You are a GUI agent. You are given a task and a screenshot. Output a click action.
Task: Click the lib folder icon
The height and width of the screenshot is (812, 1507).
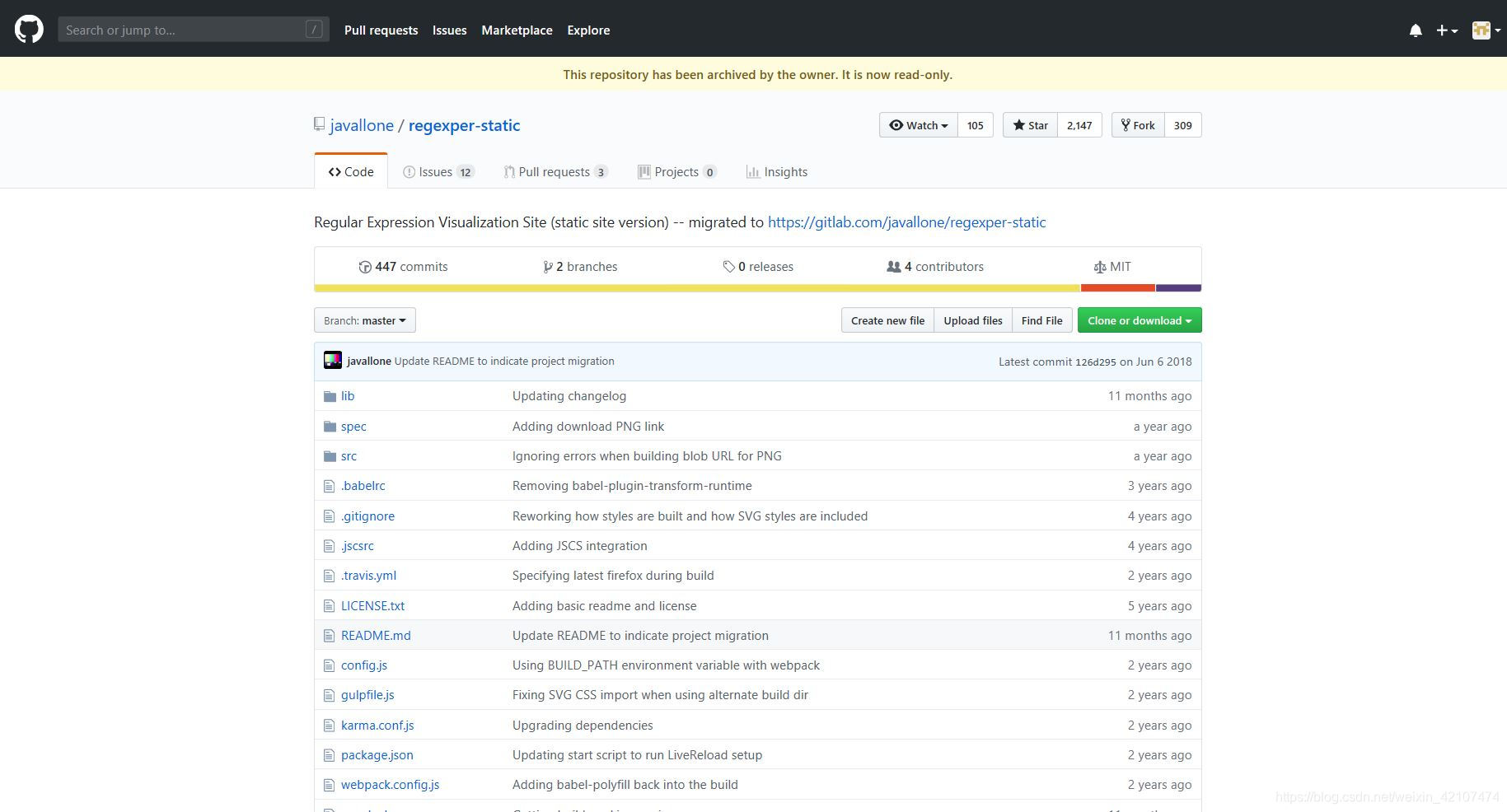click(x=330, y=396)
